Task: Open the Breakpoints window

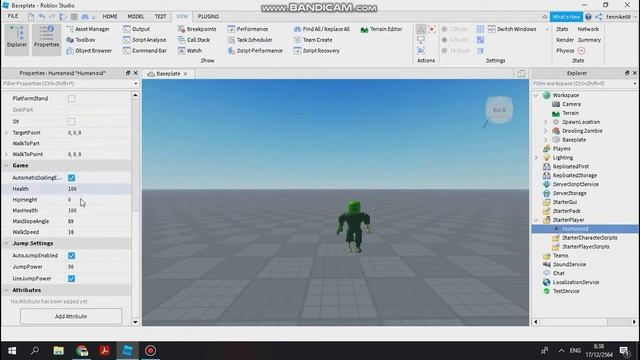Action: [197, 29]
